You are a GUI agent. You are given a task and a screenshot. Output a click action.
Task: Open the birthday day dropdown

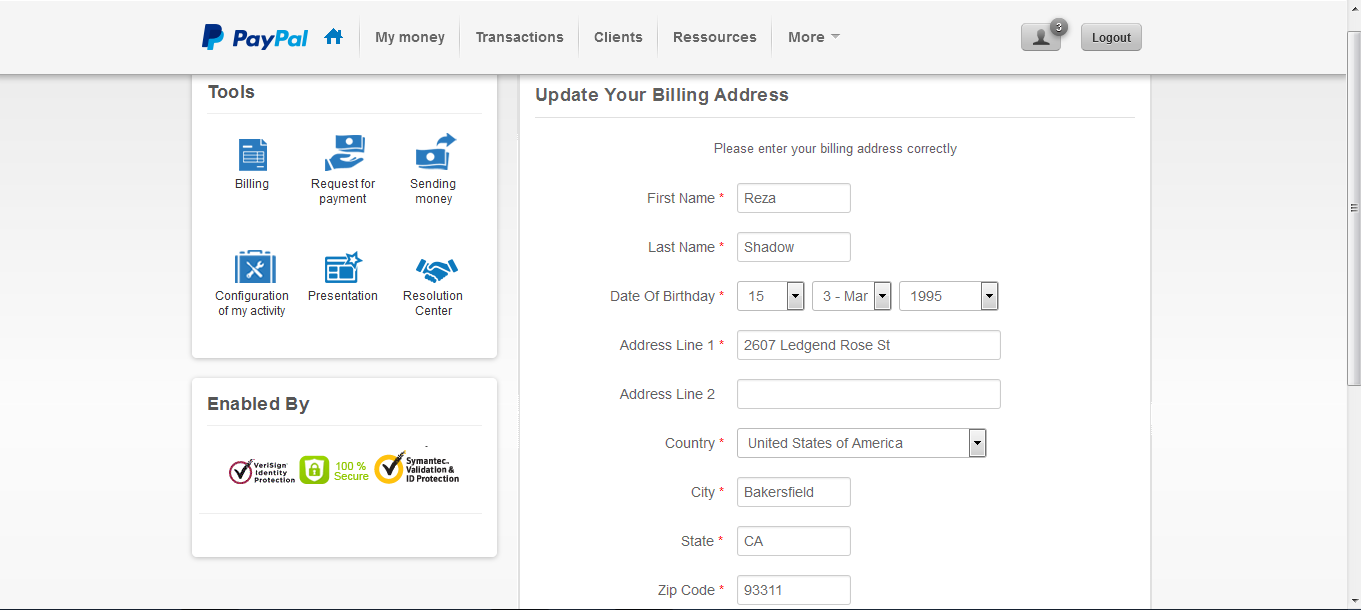771,296
